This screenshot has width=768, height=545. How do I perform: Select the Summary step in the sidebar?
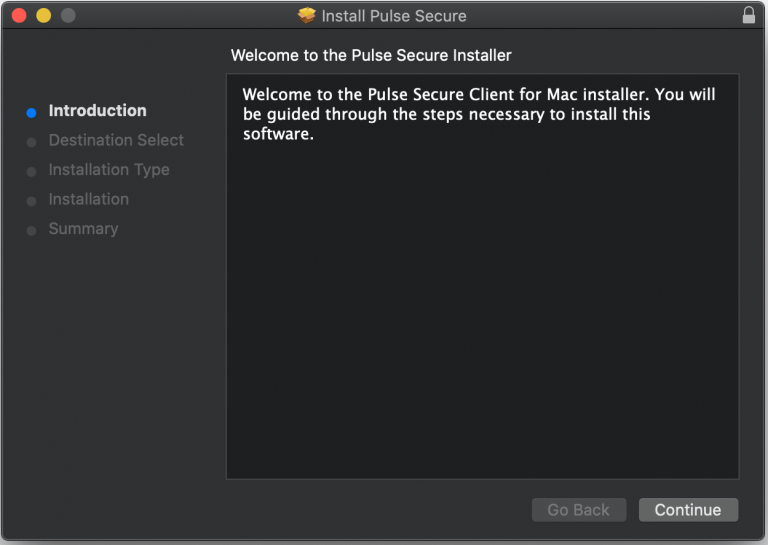click(x=83, y=229)
